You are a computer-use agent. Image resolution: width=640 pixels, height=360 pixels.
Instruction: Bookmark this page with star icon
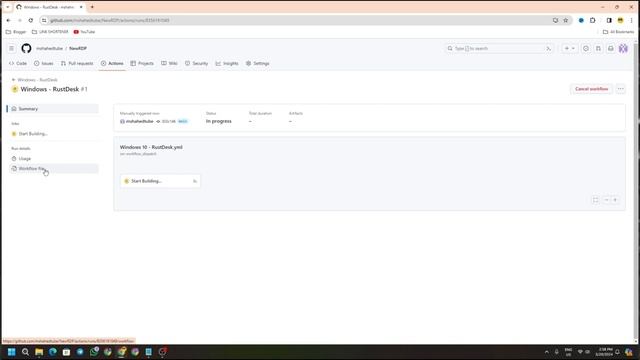coord(565,20)
